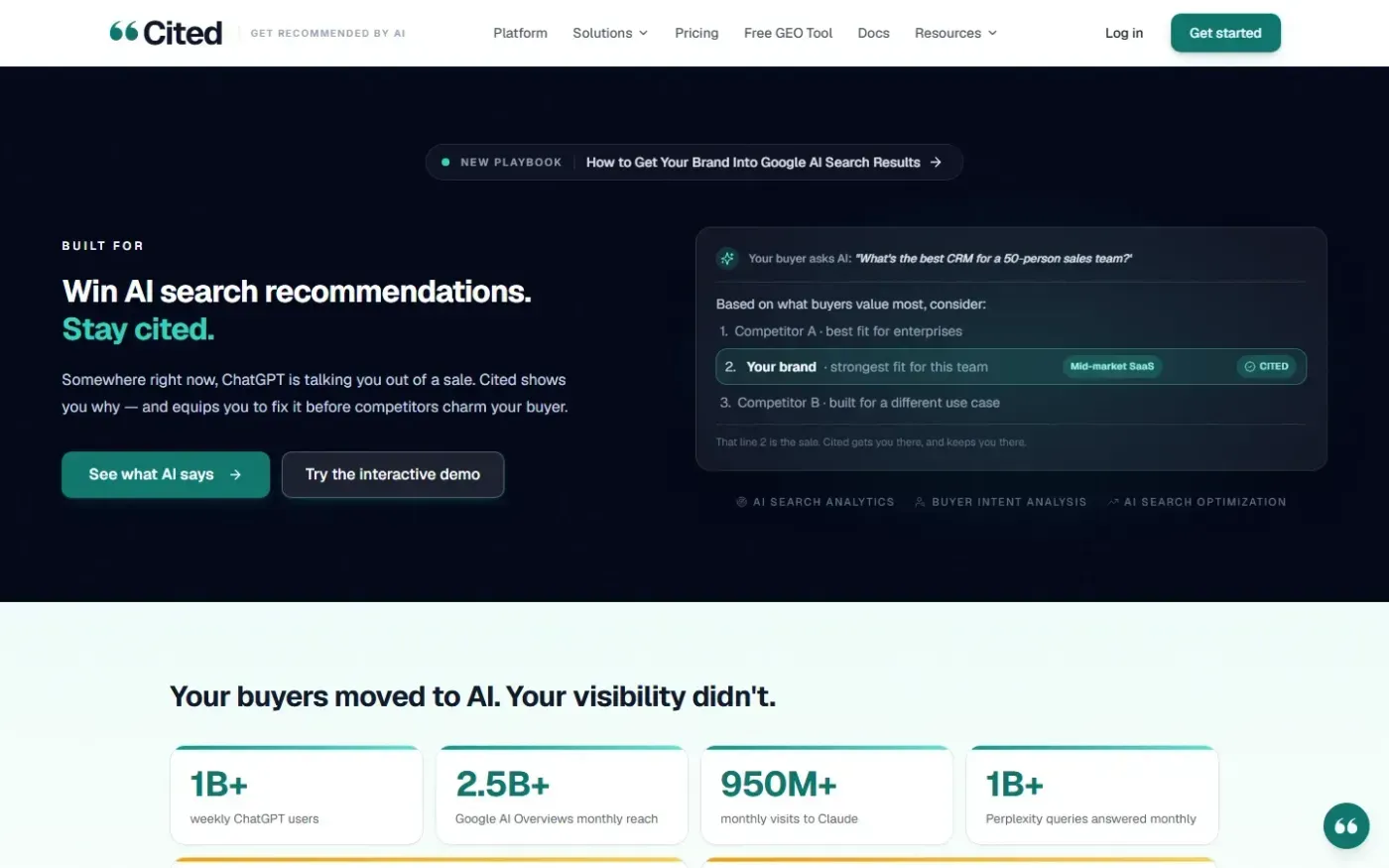Click the Buyer Intent Analysis person icon

pos(920,502)
